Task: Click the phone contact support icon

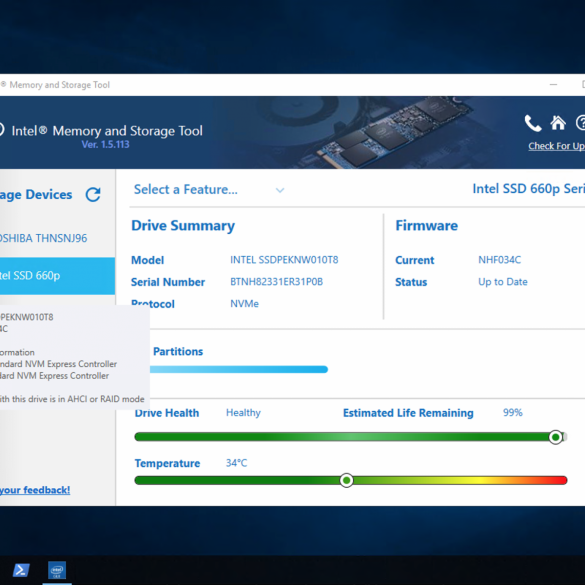Action: point(533,123)
